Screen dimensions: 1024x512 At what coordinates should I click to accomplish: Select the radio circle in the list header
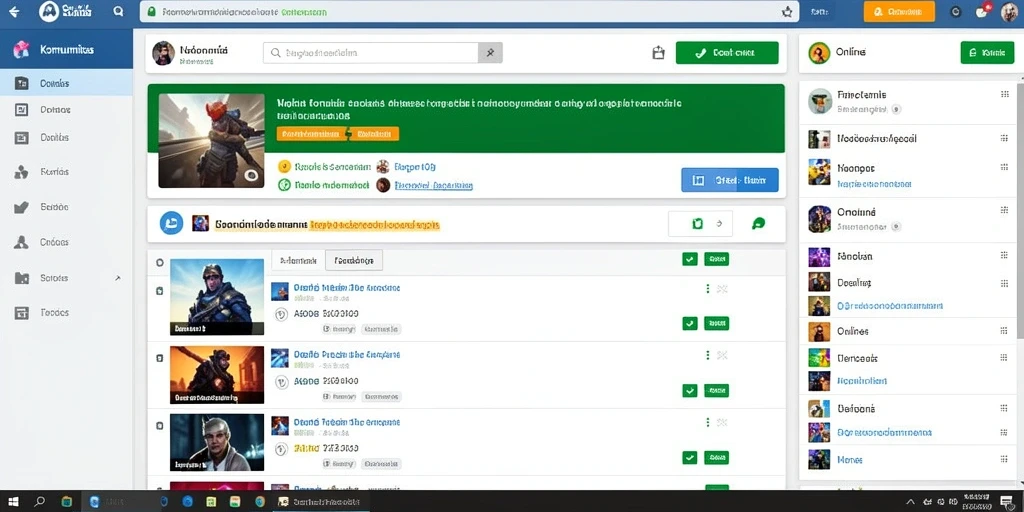coord(159,263)
